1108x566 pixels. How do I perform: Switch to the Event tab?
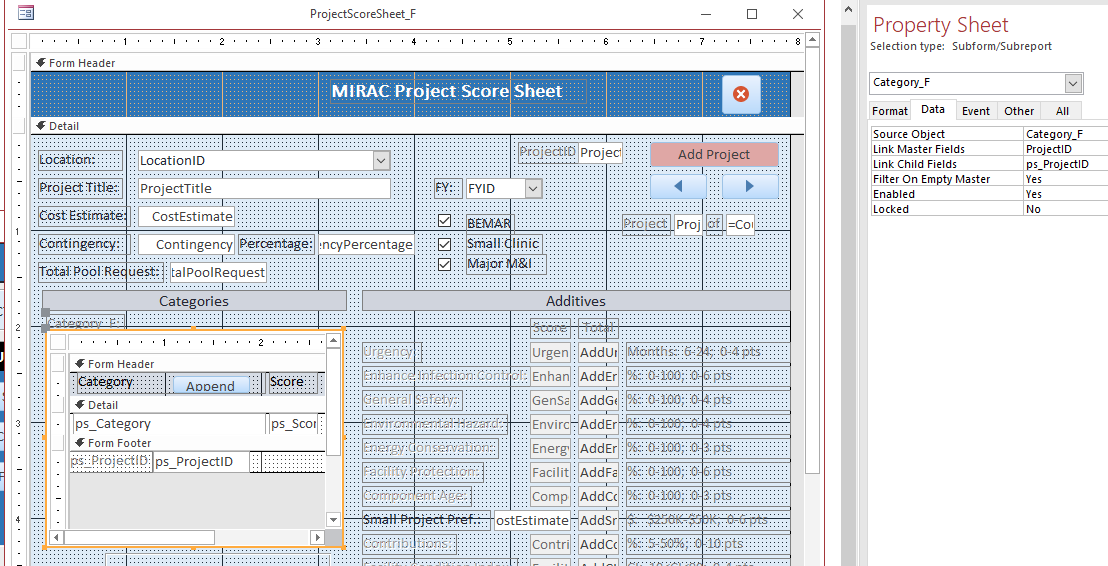[x=976, y=111]
